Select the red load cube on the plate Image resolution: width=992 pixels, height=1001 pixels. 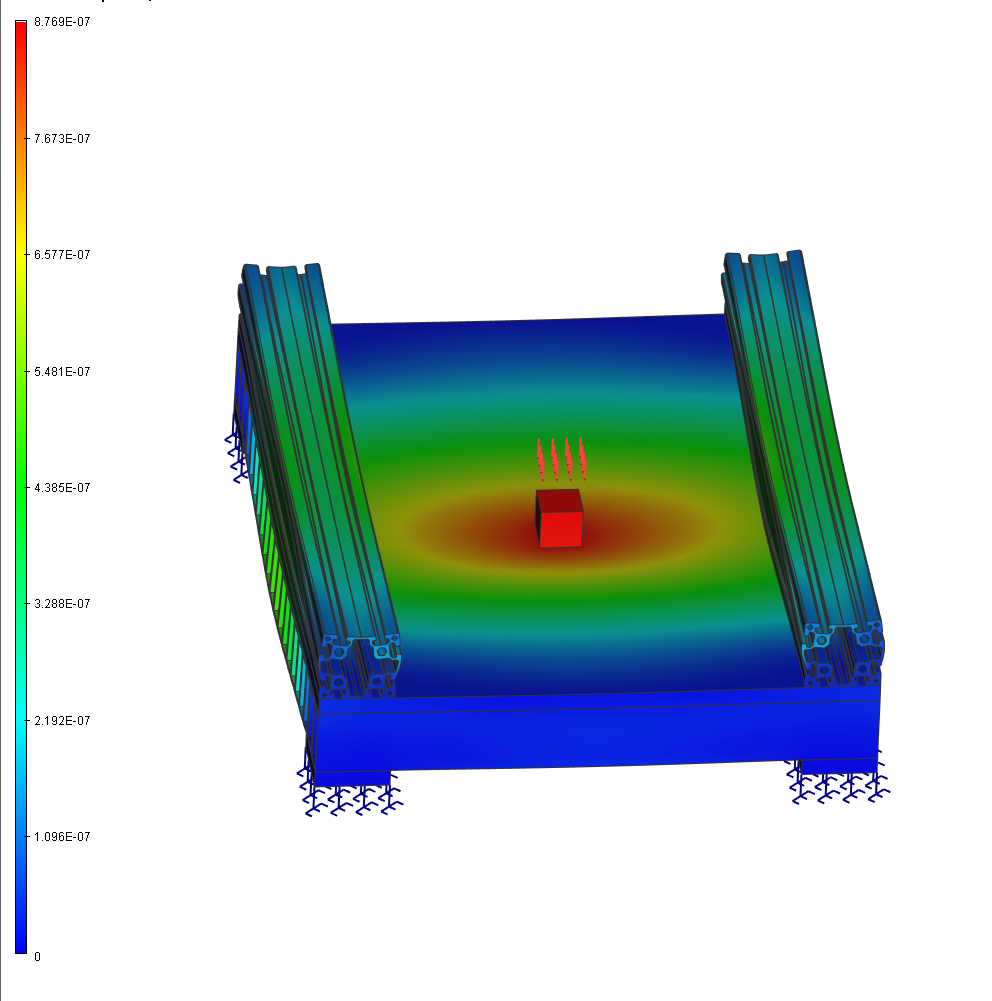(559, 518)
